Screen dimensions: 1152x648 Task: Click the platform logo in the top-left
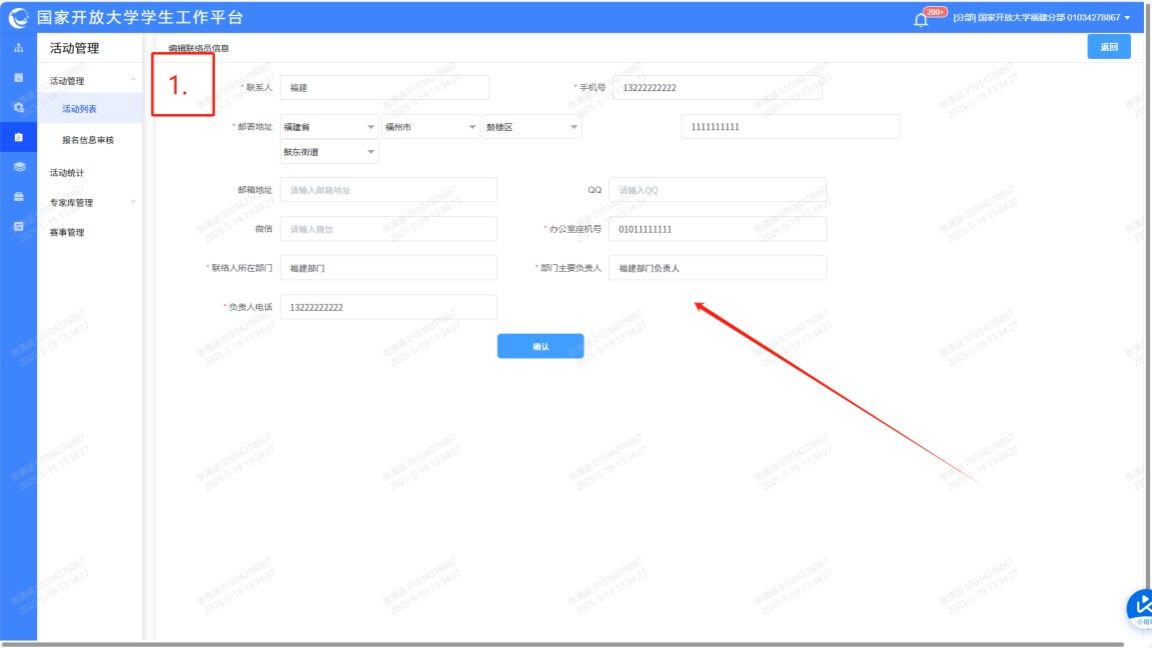18,18
